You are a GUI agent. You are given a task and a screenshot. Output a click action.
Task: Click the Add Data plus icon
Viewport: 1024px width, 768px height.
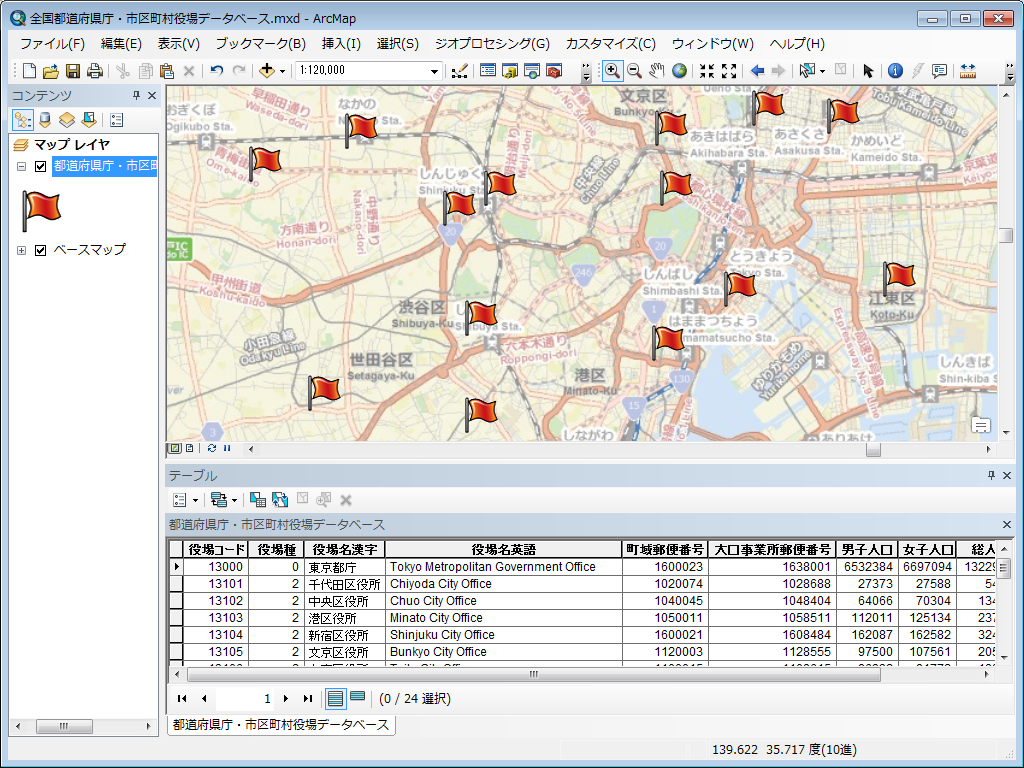[266, 71]
